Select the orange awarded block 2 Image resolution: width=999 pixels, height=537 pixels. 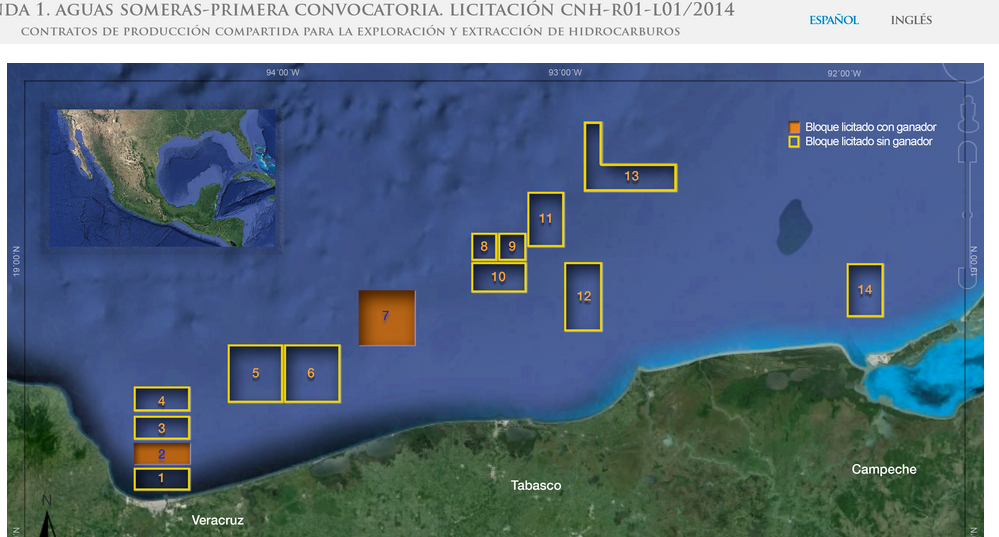pos(162,454)
